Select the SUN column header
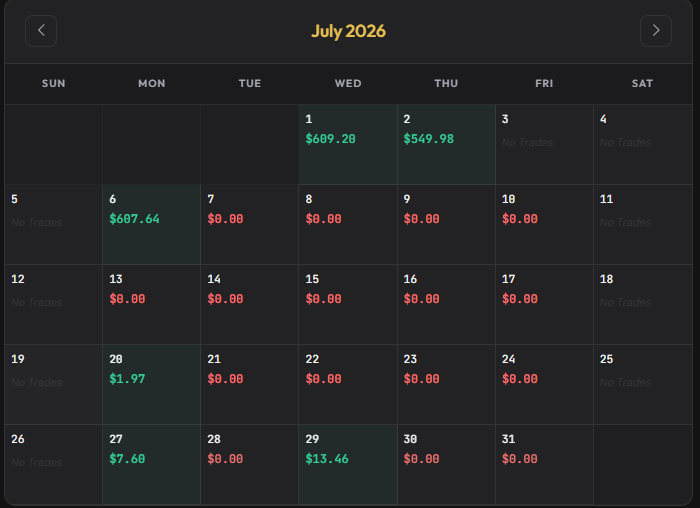Viewport: 700px width, 508px height. [54, 83]
